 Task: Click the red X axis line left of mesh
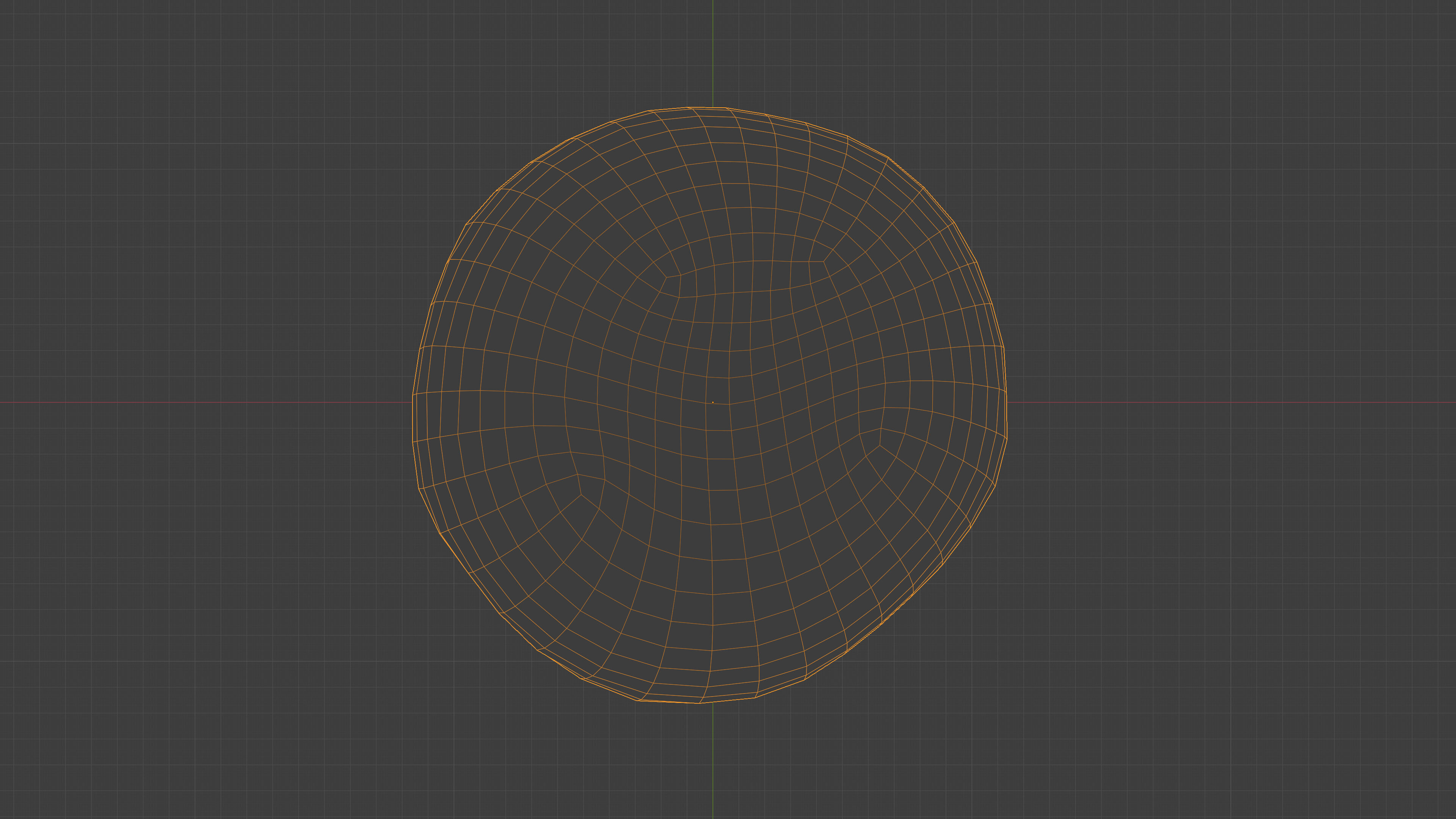pos(204,402)
